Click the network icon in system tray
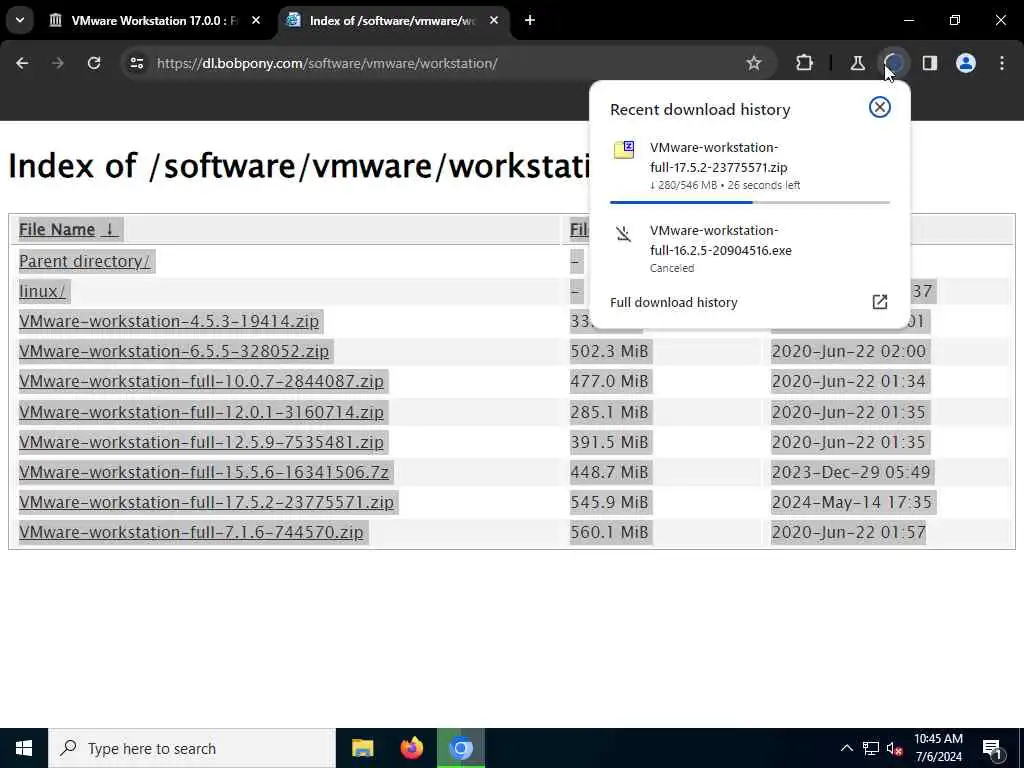The height and width of the screenshot is (768, 1024). pos(871,748)
